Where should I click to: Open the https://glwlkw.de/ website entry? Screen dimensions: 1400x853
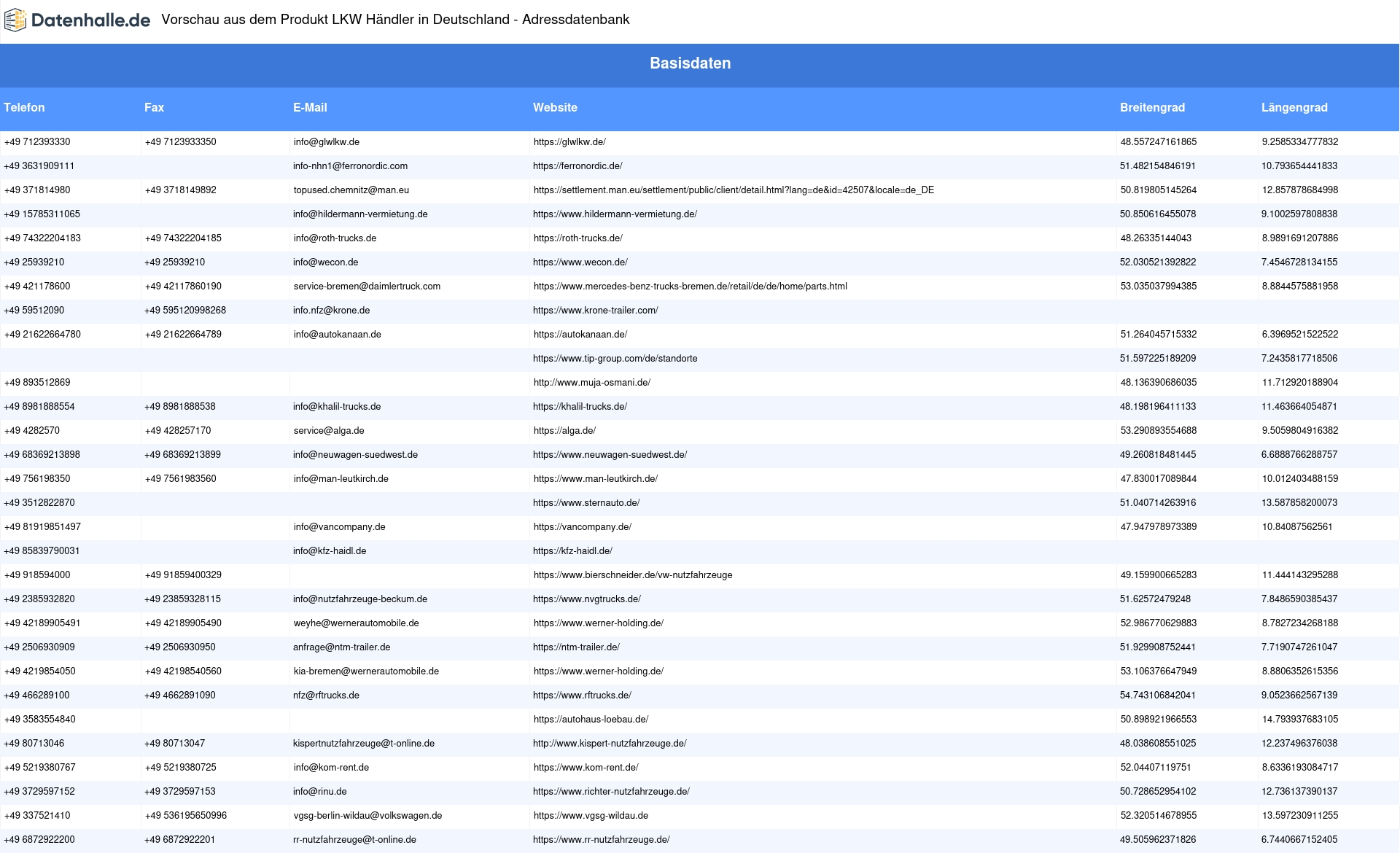(569, 142)
